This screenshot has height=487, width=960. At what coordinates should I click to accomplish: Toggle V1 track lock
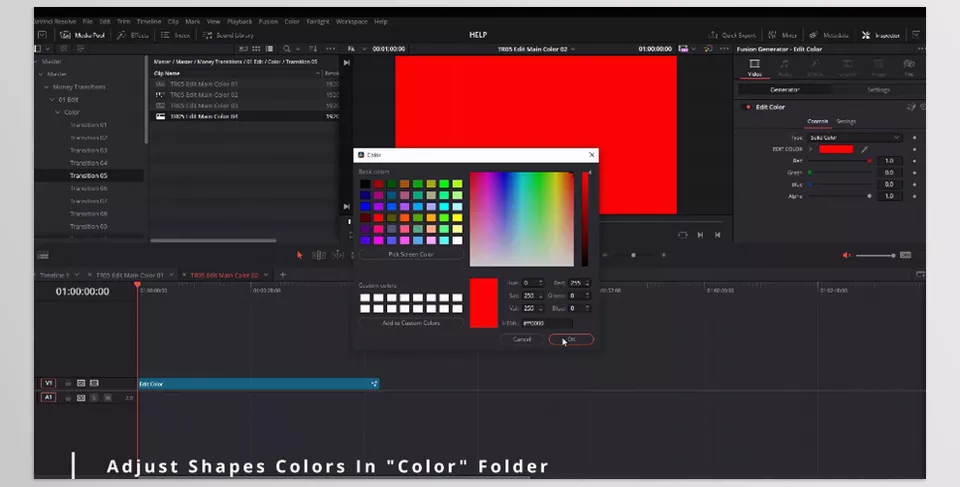click(68, 383)
